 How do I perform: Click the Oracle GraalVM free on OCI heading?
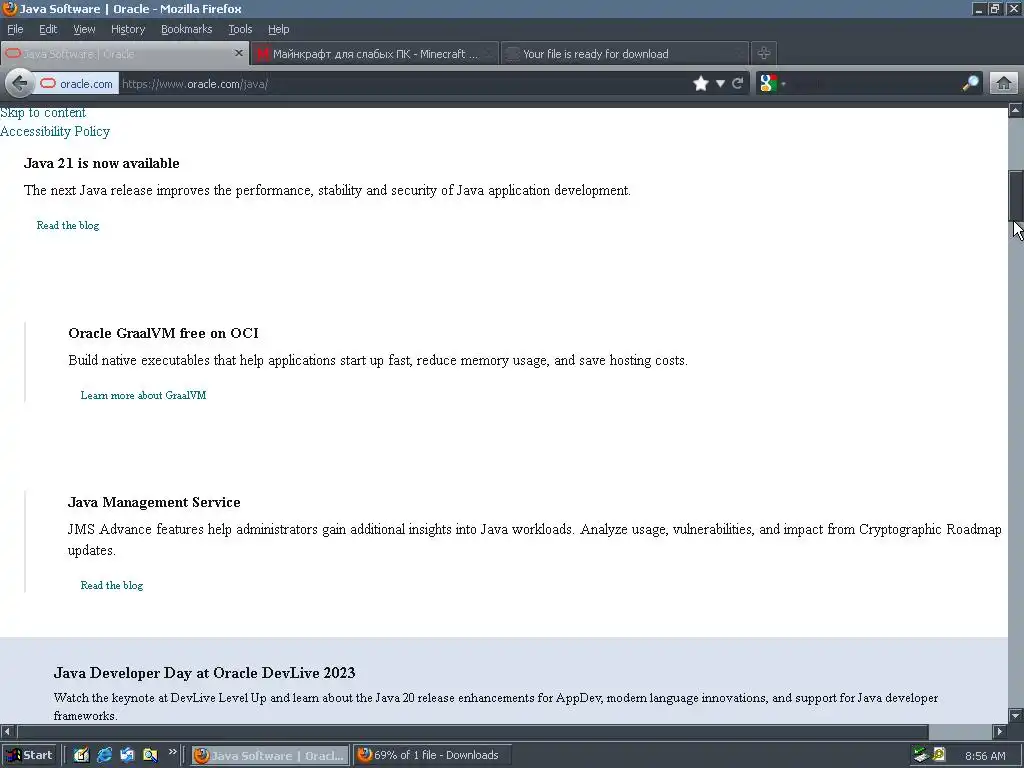point(163,333)
